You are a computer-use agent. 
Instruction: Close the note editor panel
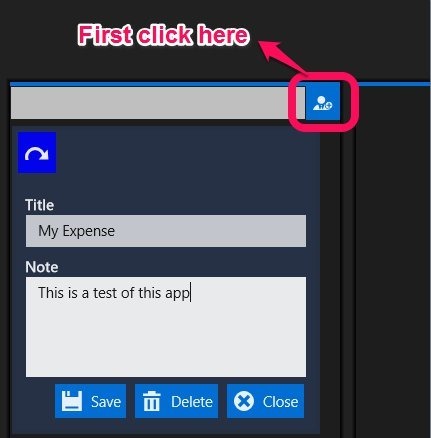point(265,401)
